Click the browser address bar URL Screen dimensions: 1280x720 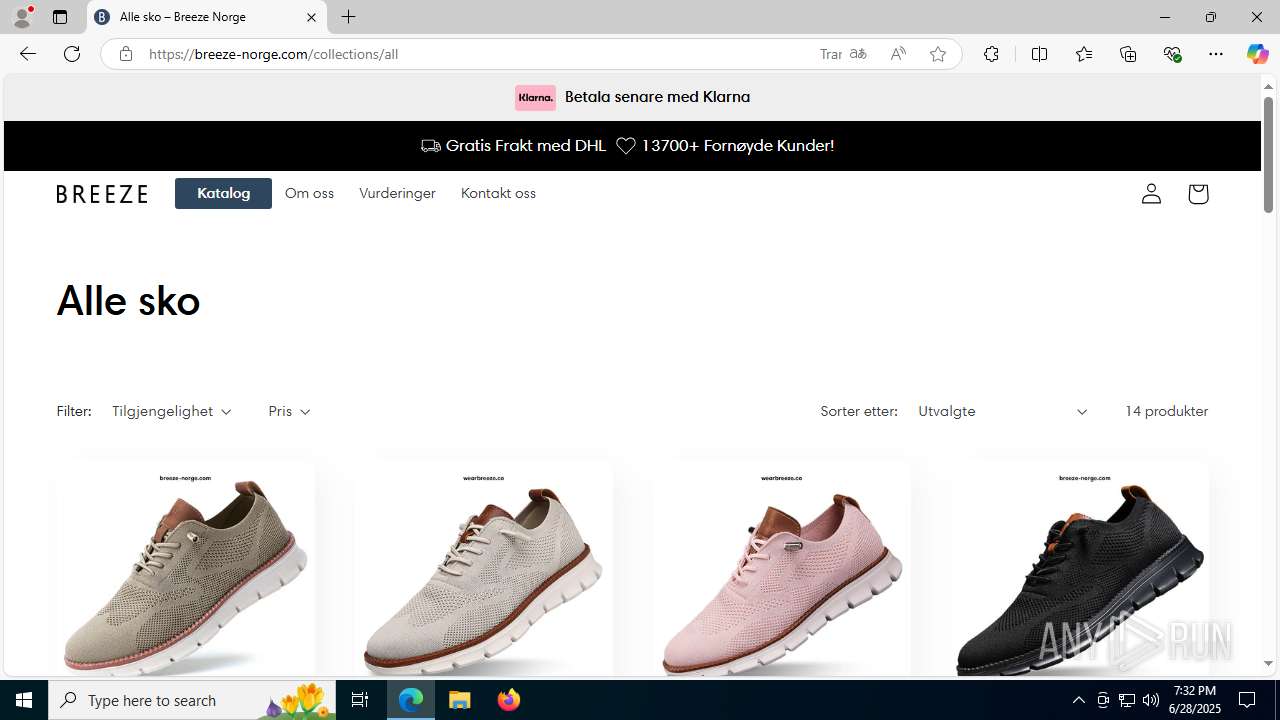point(274,54)
